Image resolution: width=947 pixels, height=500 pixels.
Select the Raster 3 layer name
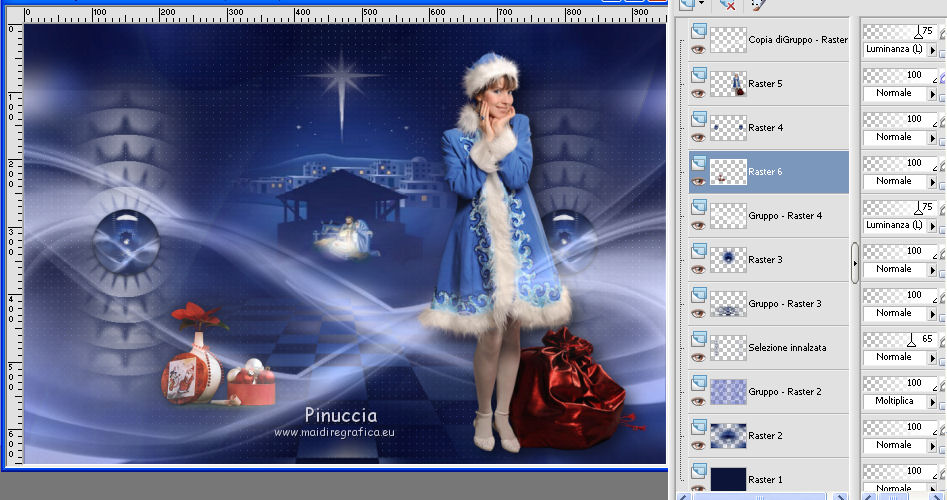pyautogui.click(x=765, y=260)
